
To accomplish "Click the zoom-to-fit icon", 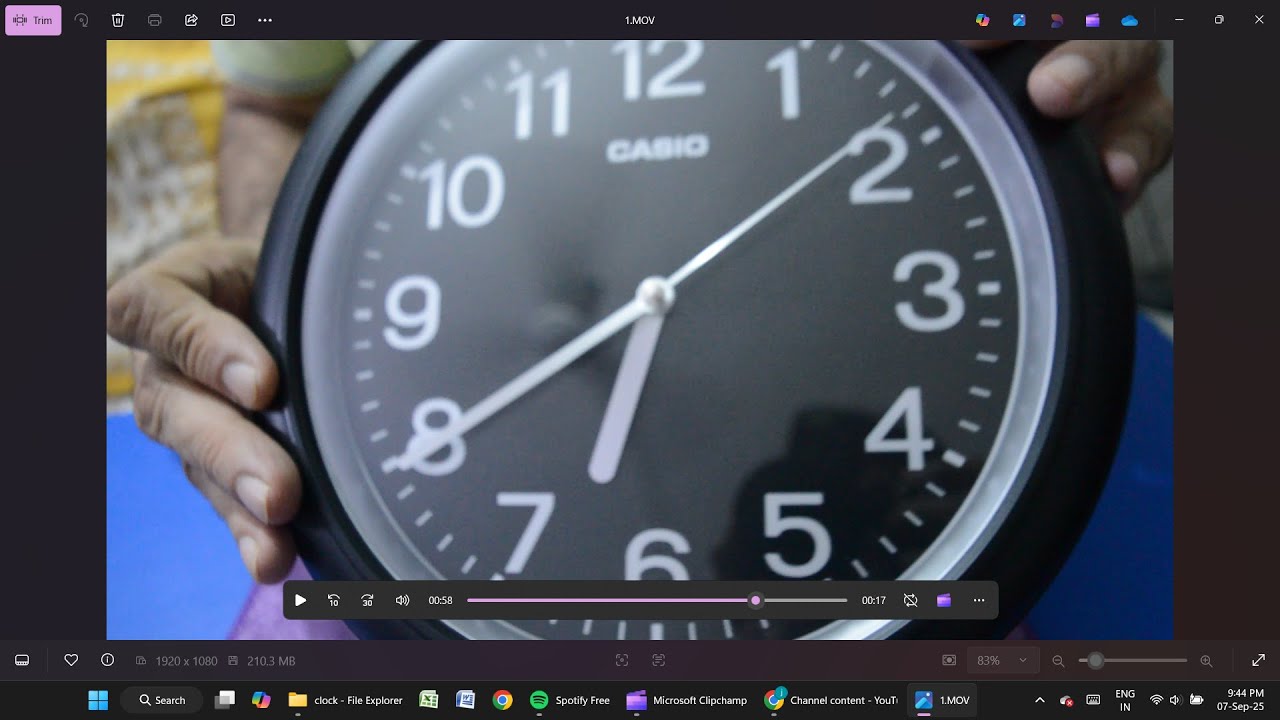I will 622,660.
